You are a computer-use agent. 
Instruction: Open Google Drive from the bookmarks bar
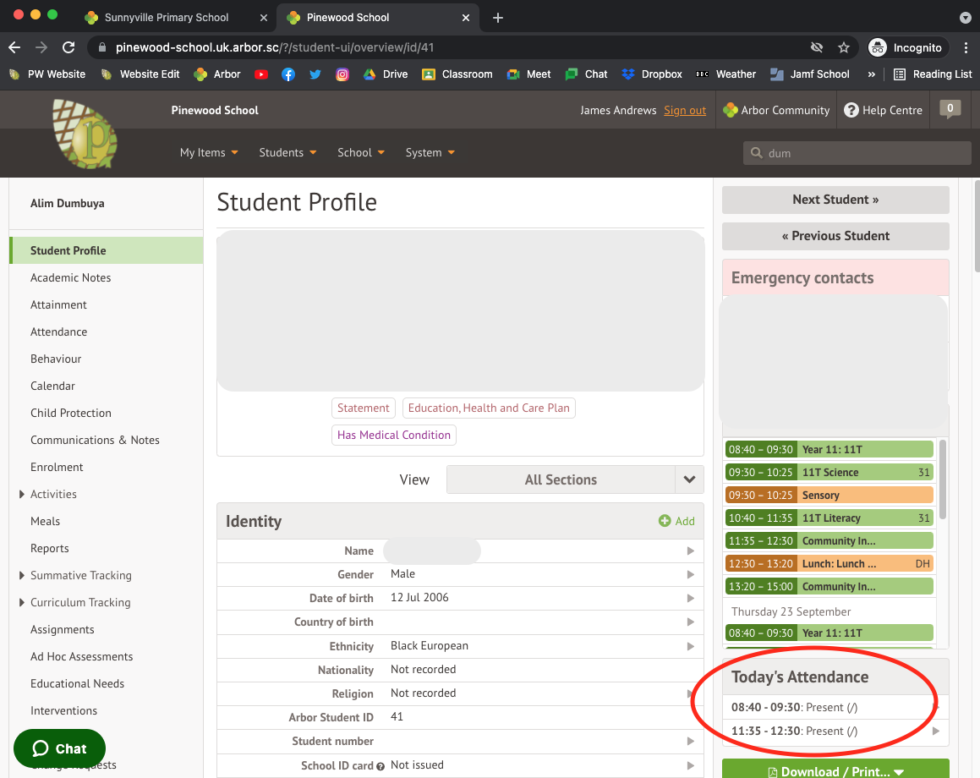(385, 73)
